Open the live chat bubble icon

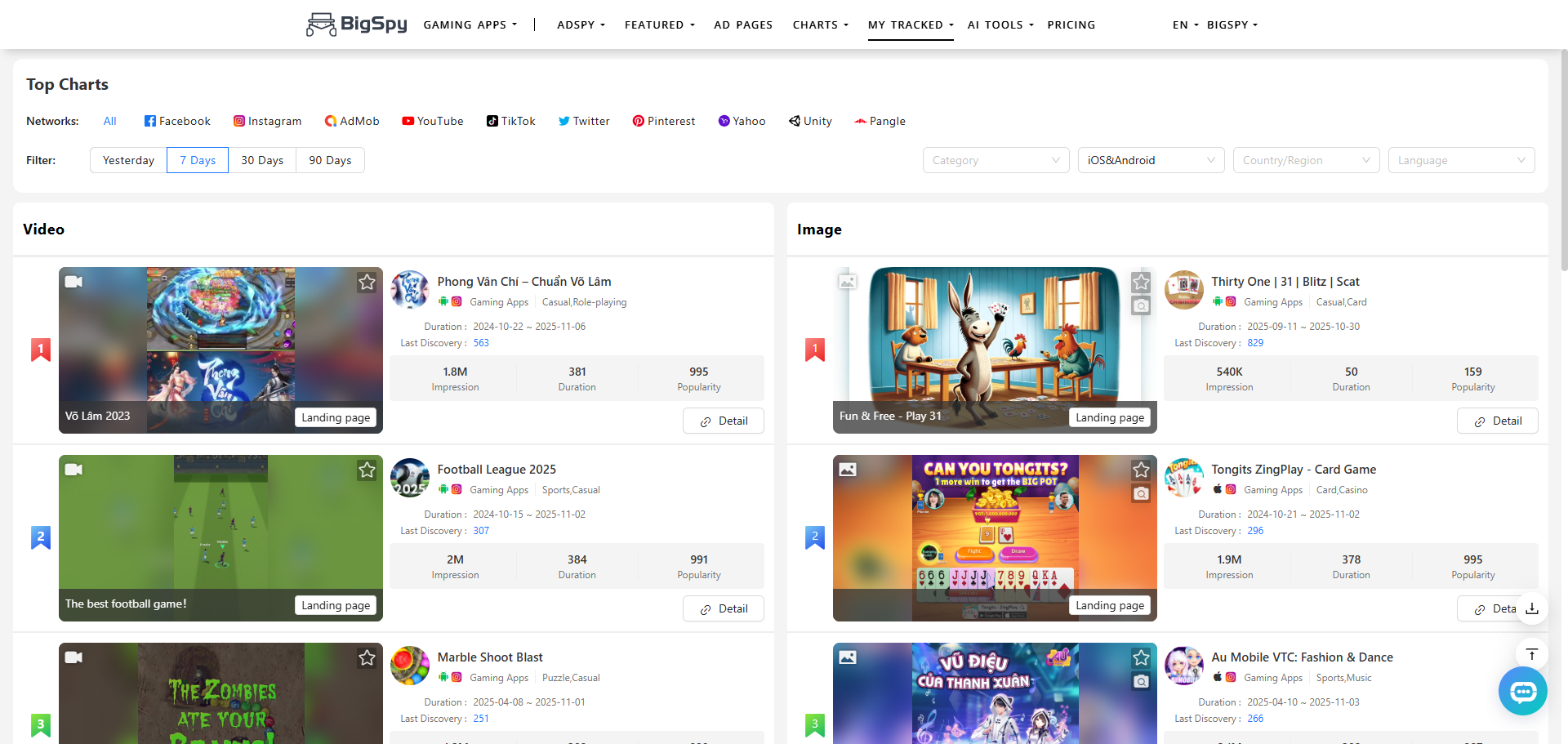tap(1522, 691)
